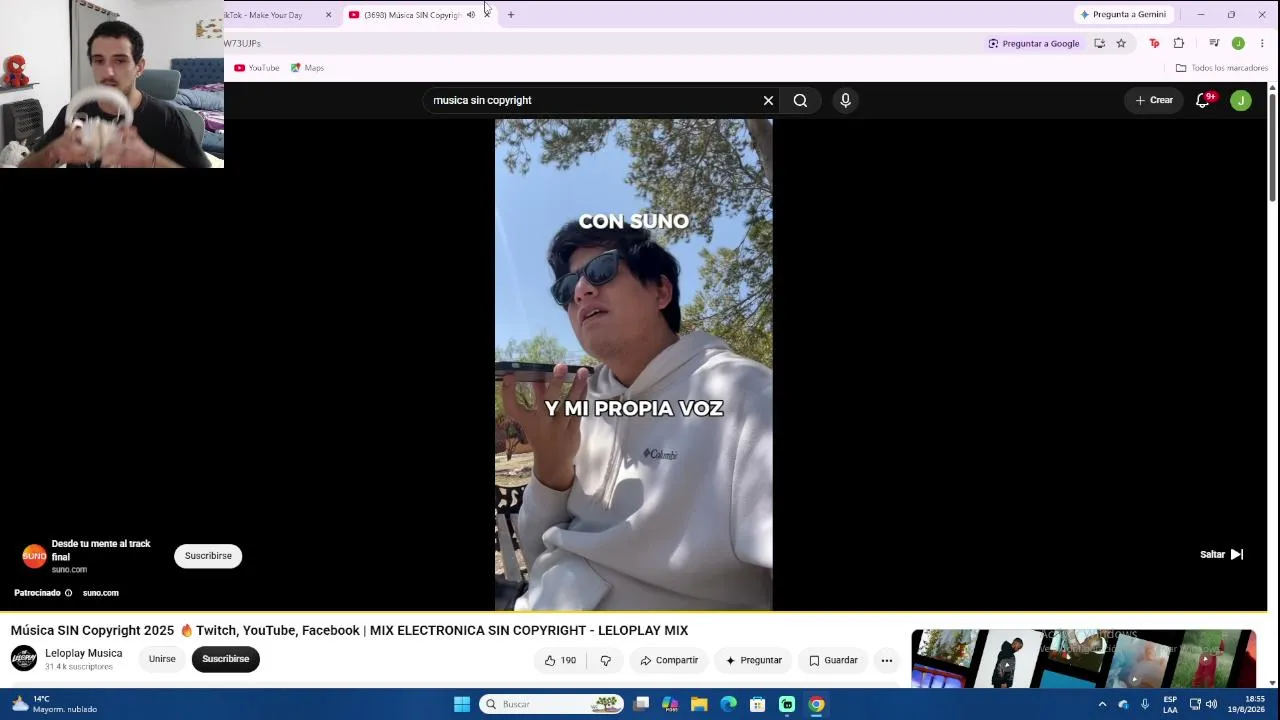Subscribe to the Suno ad channel
The width and height of the screenshot is (1280, 720).
click(208, 556)
